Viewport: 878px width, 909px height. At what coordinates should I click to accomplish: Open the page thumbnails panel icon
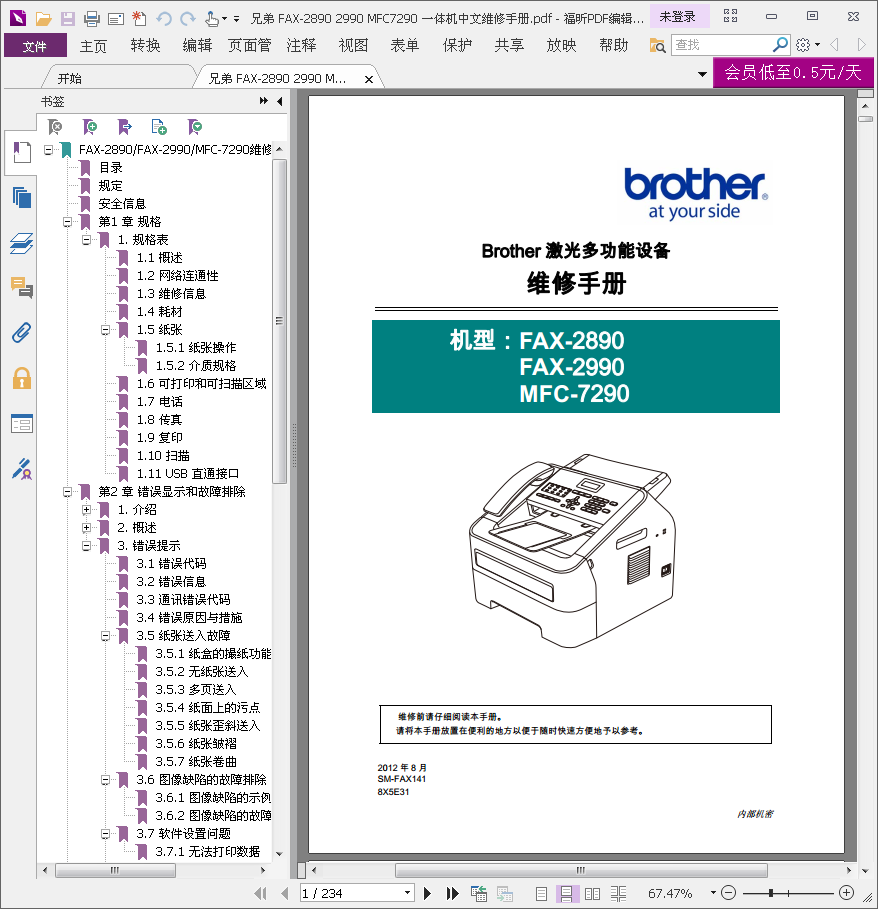22,198
